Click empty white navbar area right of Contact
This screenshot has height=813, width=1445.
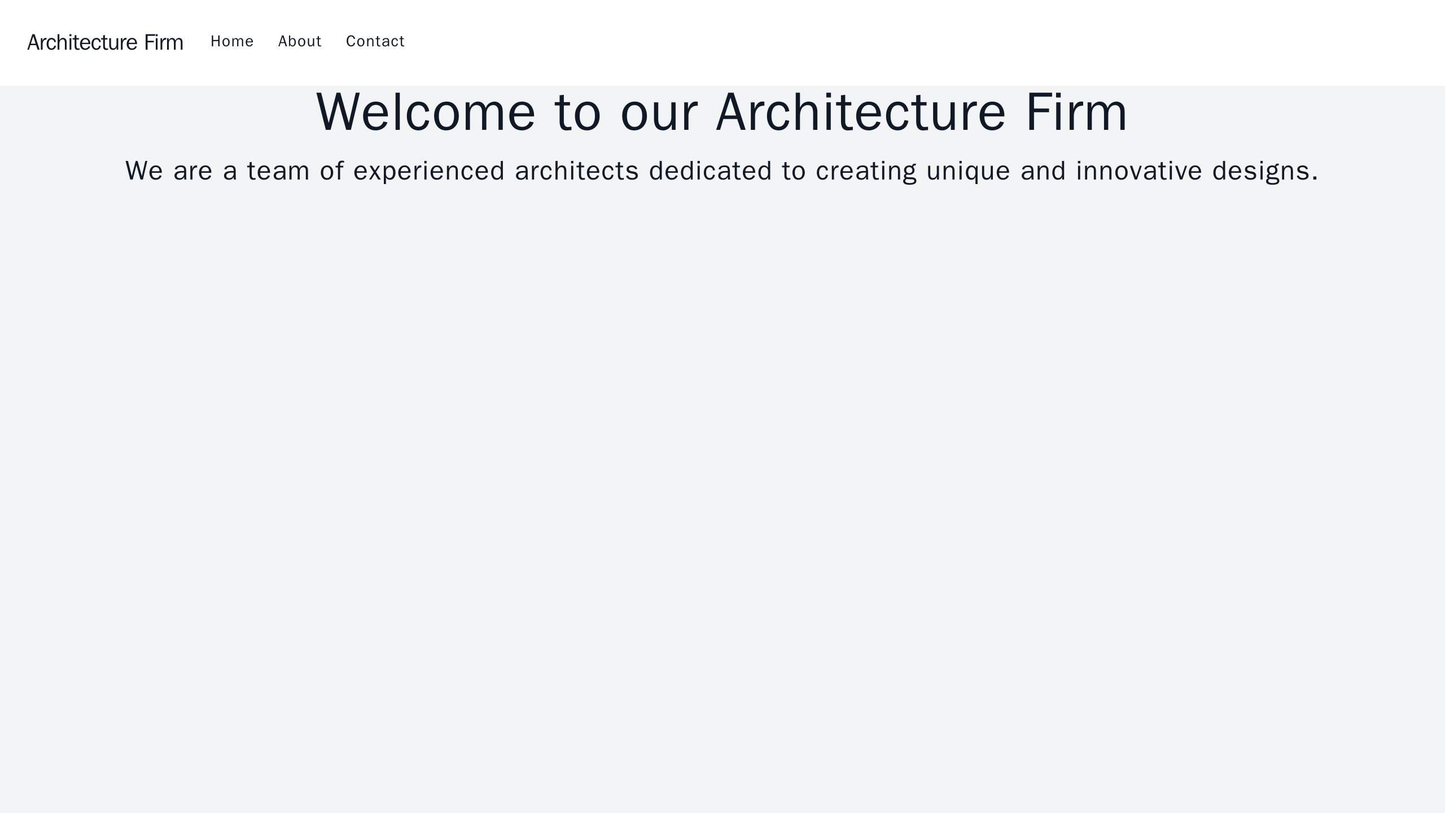pyautogui.click(x=900, y=42)
